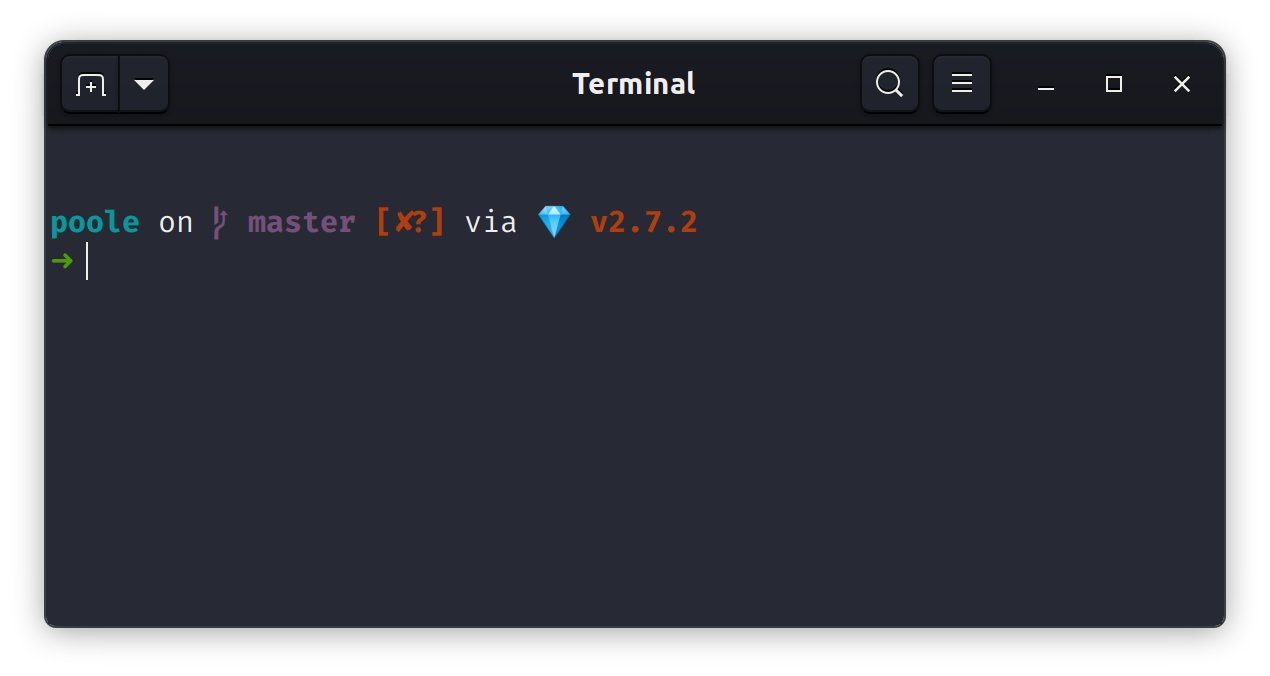Click the 'poole' directory name in prompt

click(95, 222)
